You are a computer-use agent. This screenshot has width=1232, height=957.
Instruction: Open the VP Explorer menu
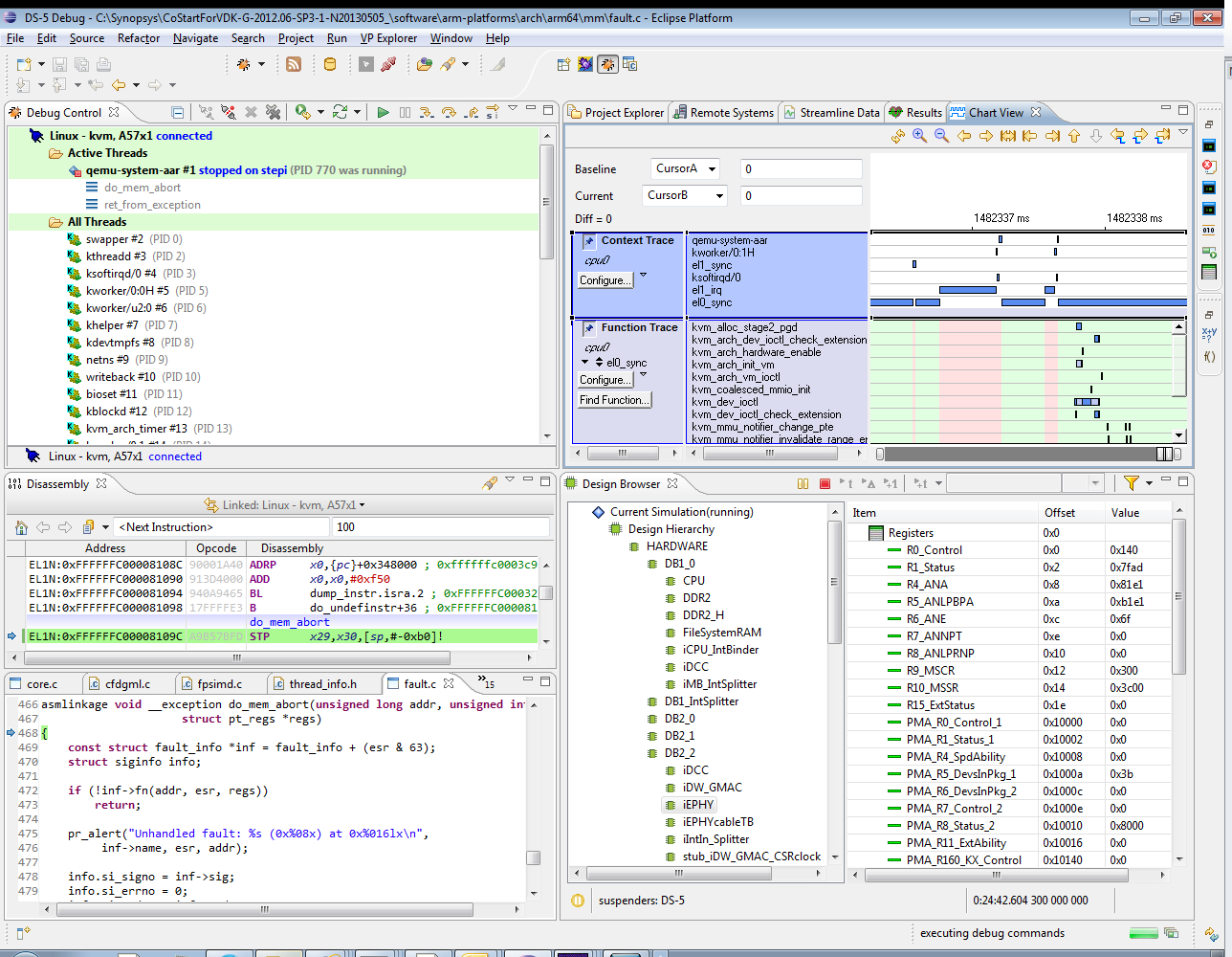[388, 38]
